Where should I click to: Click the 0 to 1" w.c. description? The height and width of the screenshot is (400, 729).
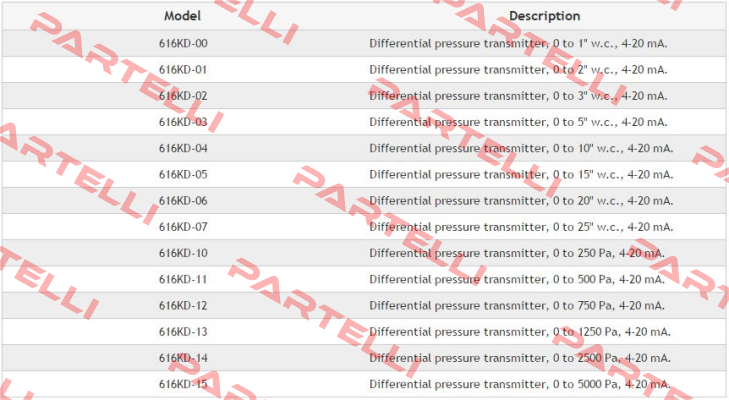click(x=518, y=43)
